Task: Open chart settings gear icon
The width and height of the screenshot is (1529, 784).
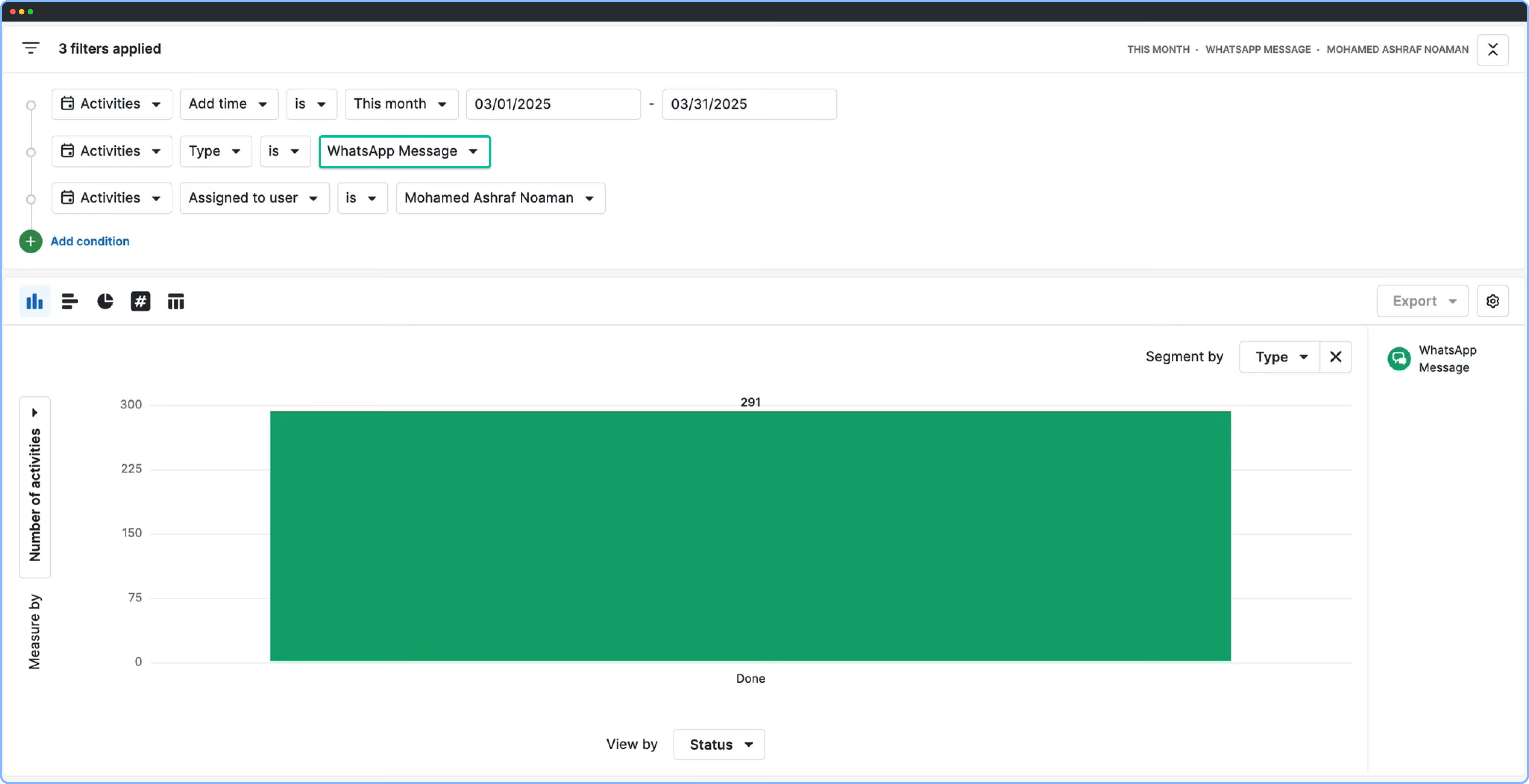Action: tap(1492, 301)
